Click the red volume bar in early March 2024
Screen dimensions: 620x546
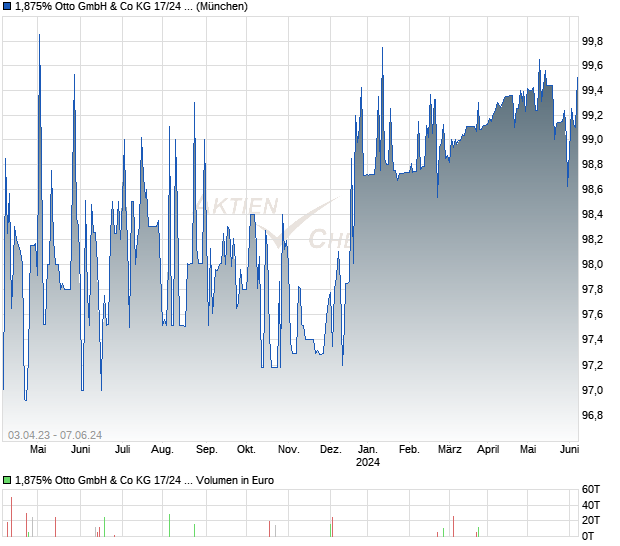(x=454, y=526)
